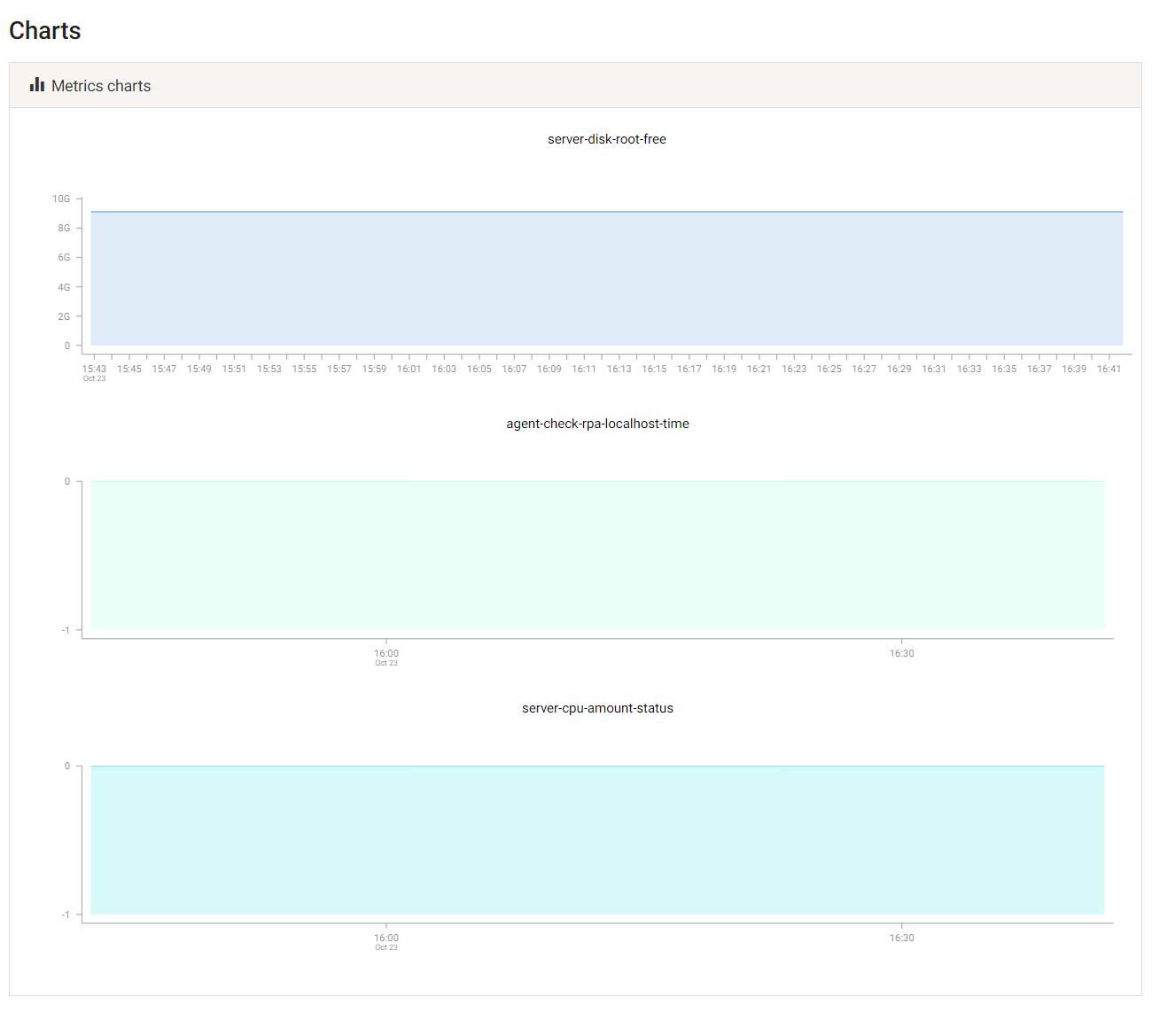Screen dimensions: 1160x1036
Task: Click the 15:59 time axis label
Action: [374, 369]
